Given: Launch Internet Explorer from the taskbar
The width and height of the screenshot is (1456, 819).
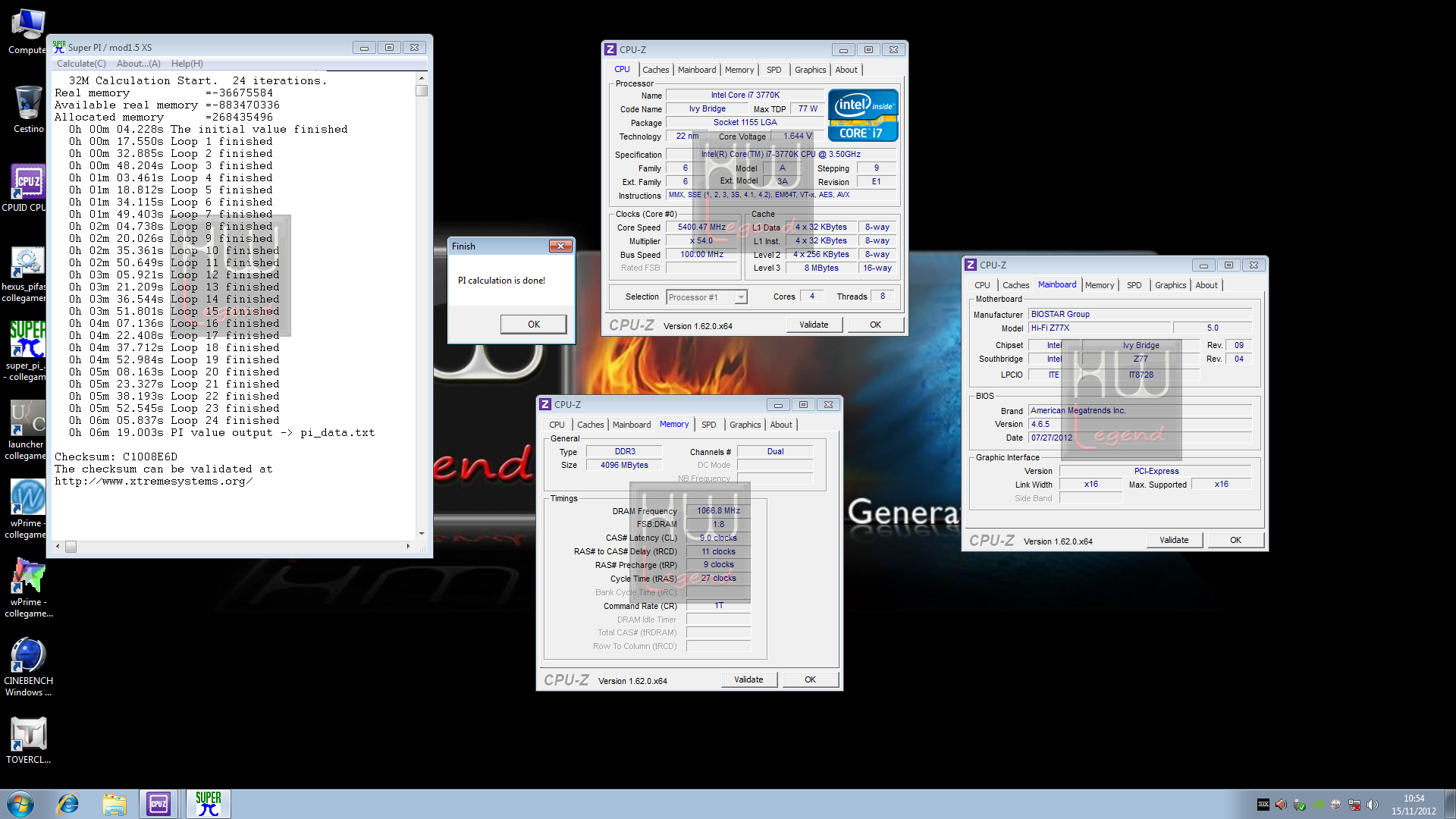Looking at the screenshot, I should click(68, 804).
